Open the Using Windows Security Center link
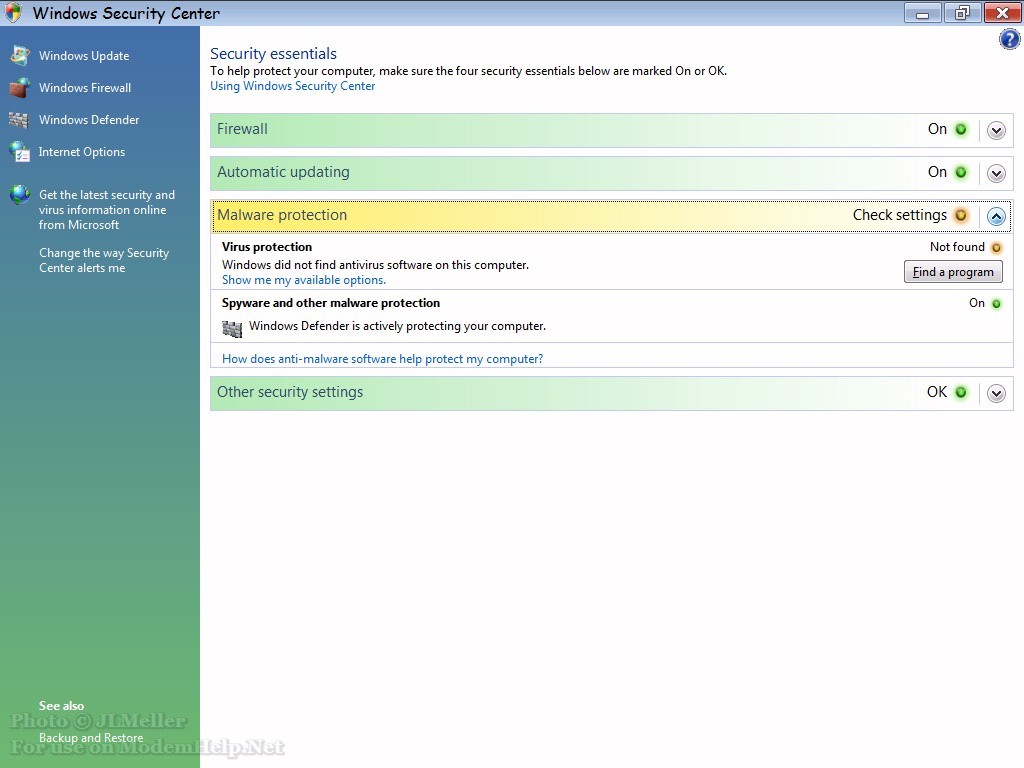The width and height of the screenshot is (1024, 768). 293,86
